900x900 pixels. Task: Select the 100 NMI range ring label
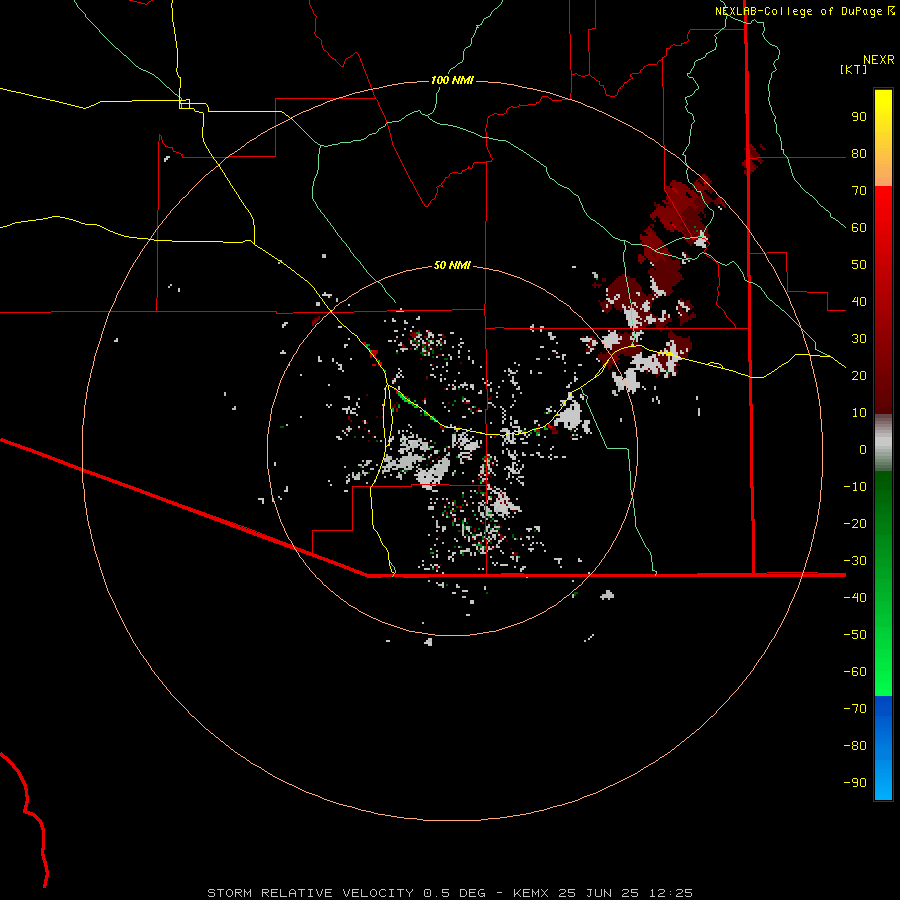pyautogui.click(x=452, y=80)
